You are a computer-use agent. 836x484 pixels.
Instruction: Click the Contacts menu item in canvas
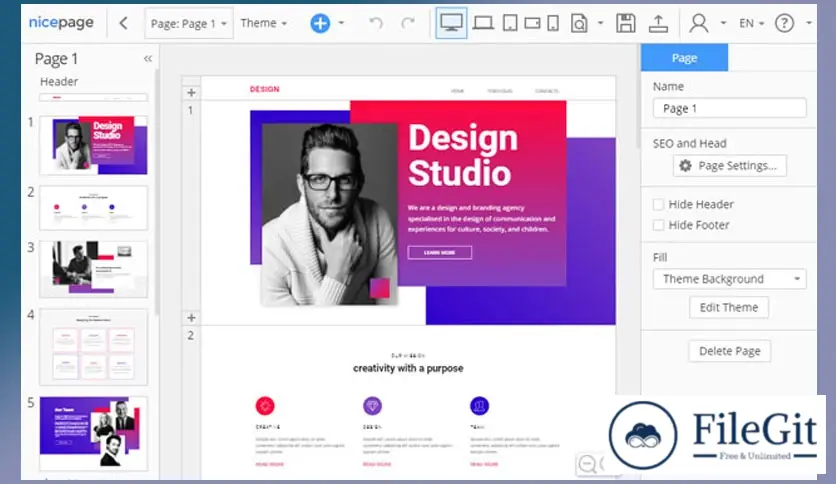pos(546,91)
